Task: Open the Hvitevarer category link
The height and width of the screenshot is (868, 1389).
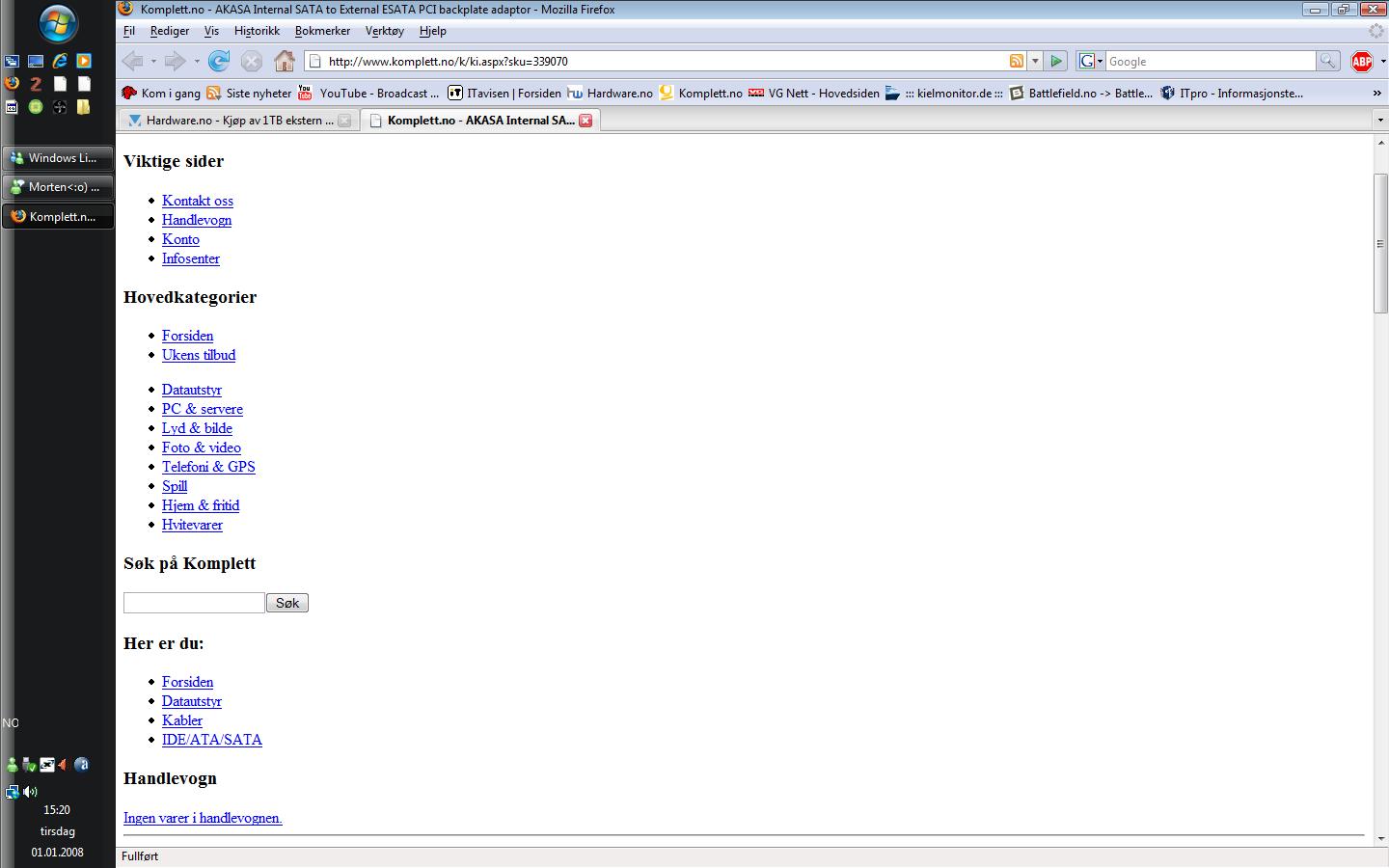Action: [192, 525]
